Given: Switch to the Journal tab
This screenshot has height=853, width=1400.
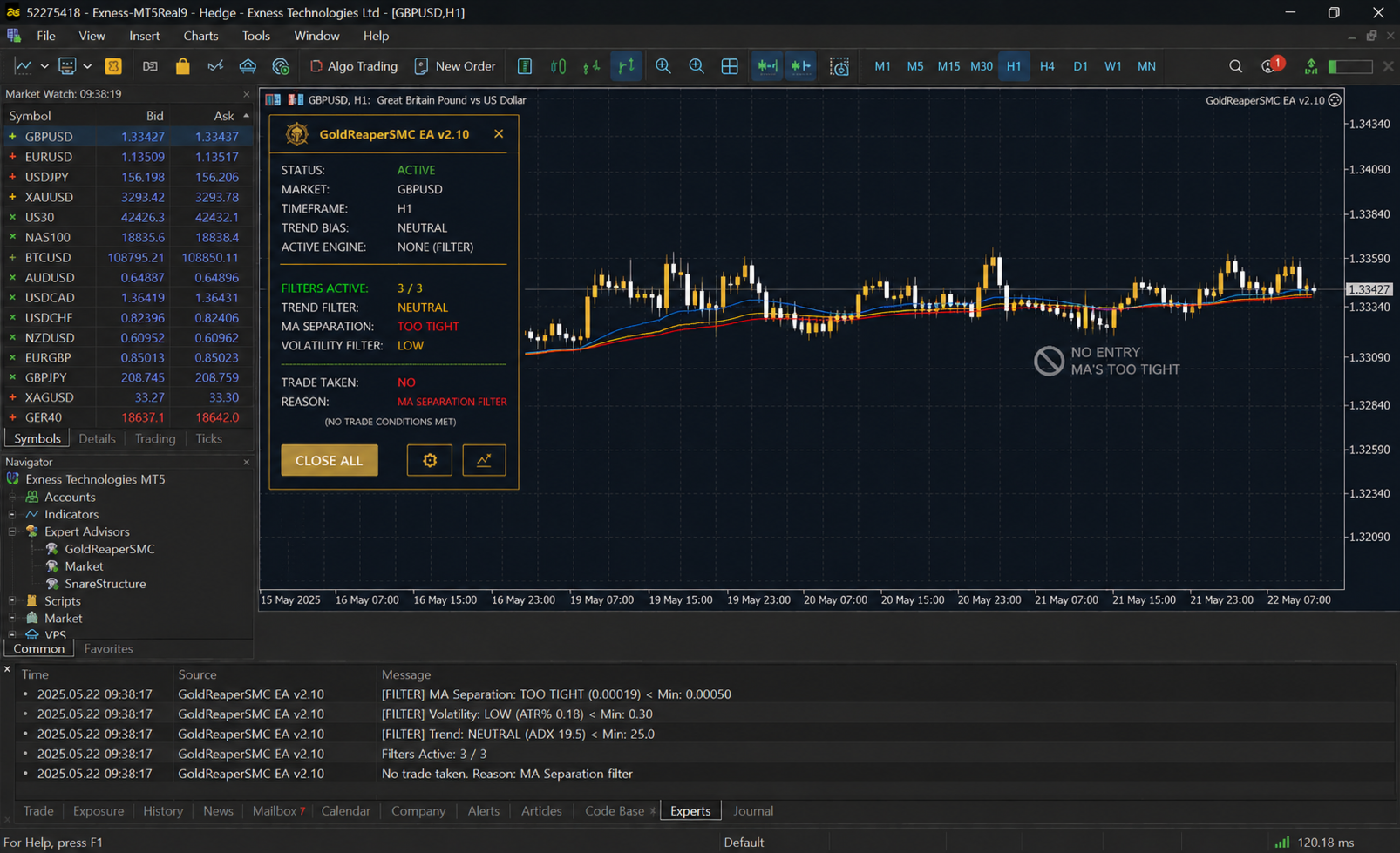Looking at the screenshot, I should point(753,811).
